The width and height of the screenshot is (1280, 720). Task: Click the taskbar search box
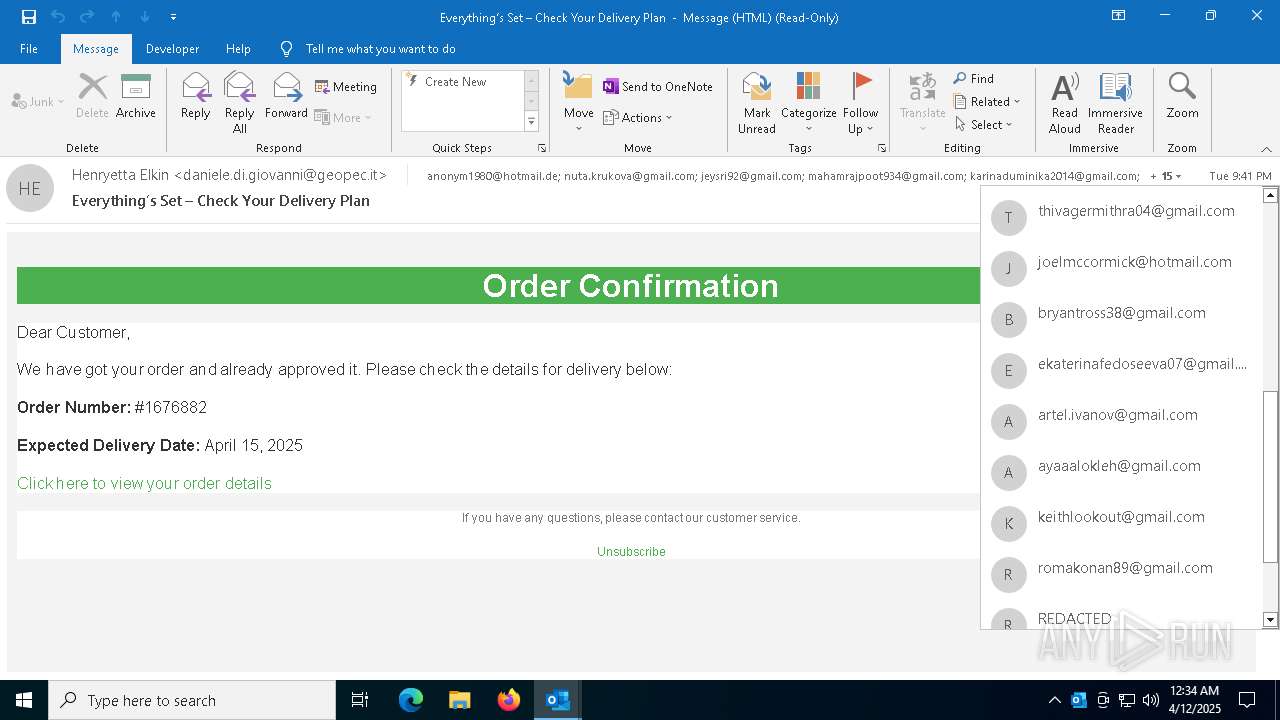coord(192,700)
